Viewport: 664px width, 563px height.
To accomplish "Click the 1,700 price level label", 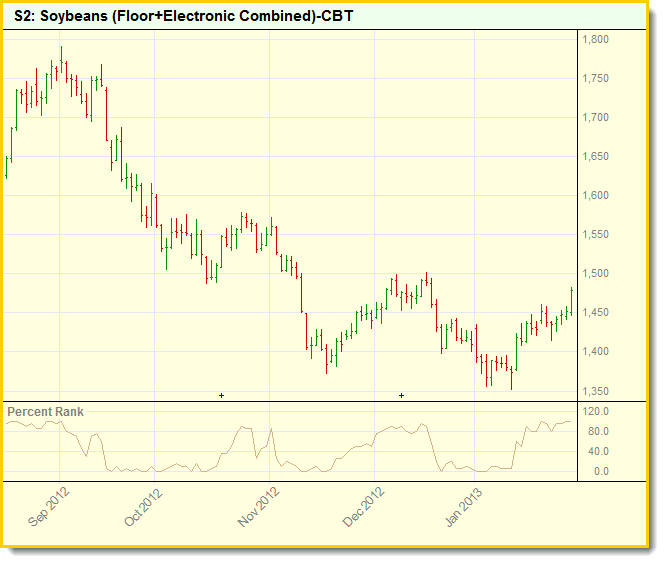I will click(x=595, y=118).
